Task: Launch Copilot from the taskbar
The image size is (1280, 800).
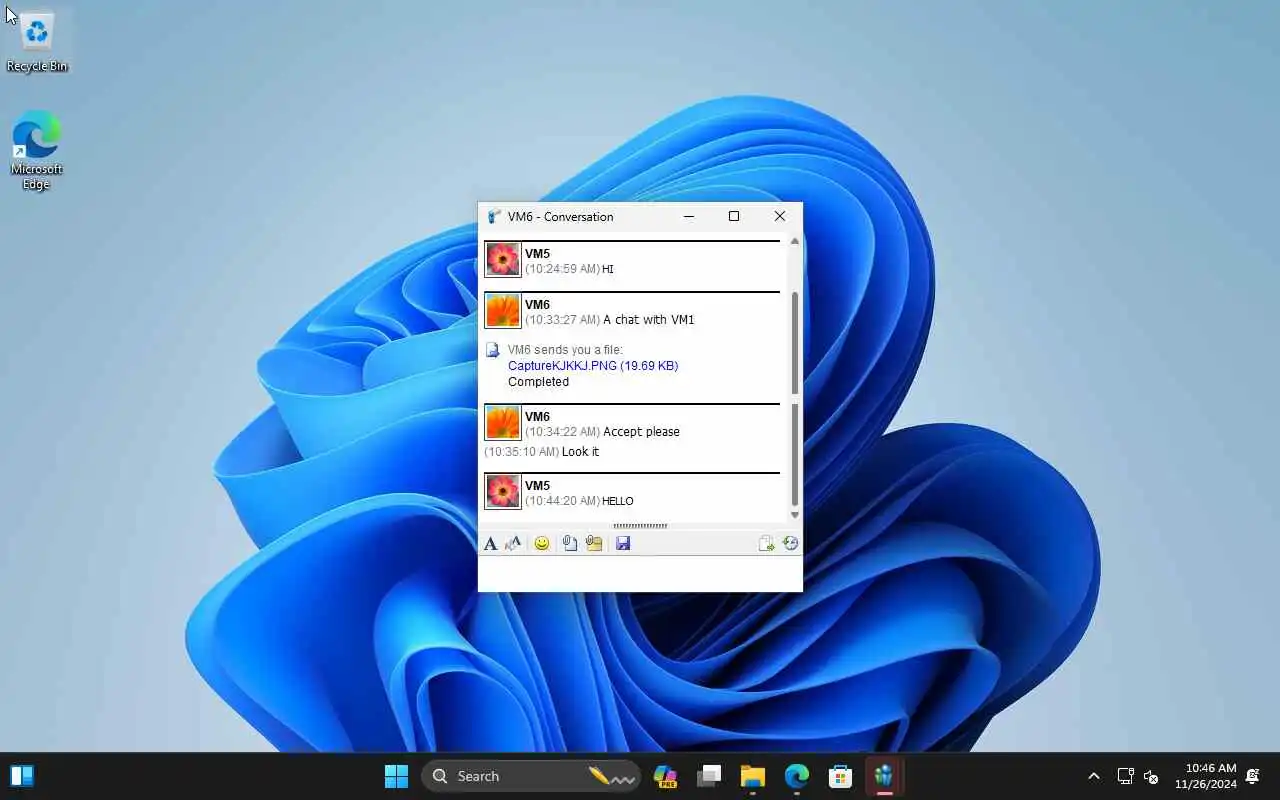Action: [665, 776]
